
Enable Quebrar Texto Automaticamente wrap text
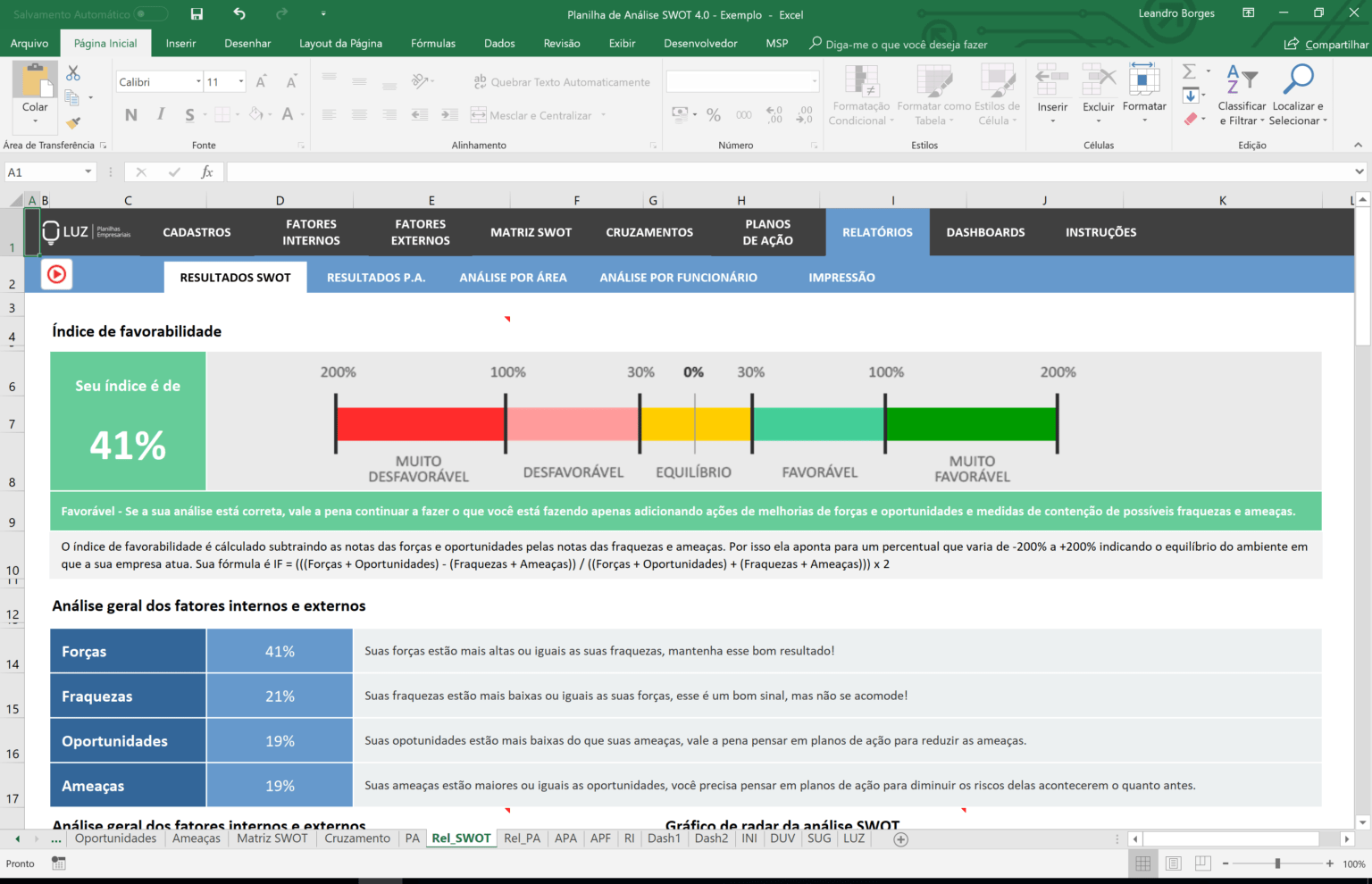[x=562, y=81]
